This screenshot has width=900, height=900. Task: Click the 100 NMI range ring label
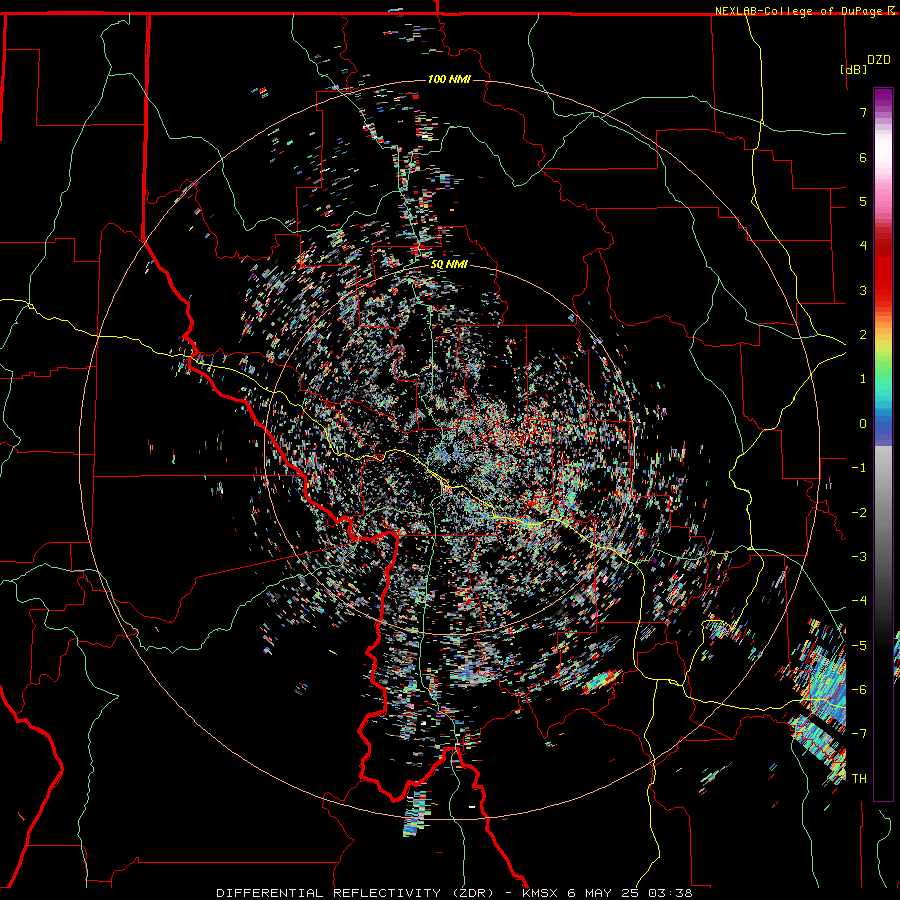pyautogui.click(x=449, y=79)
